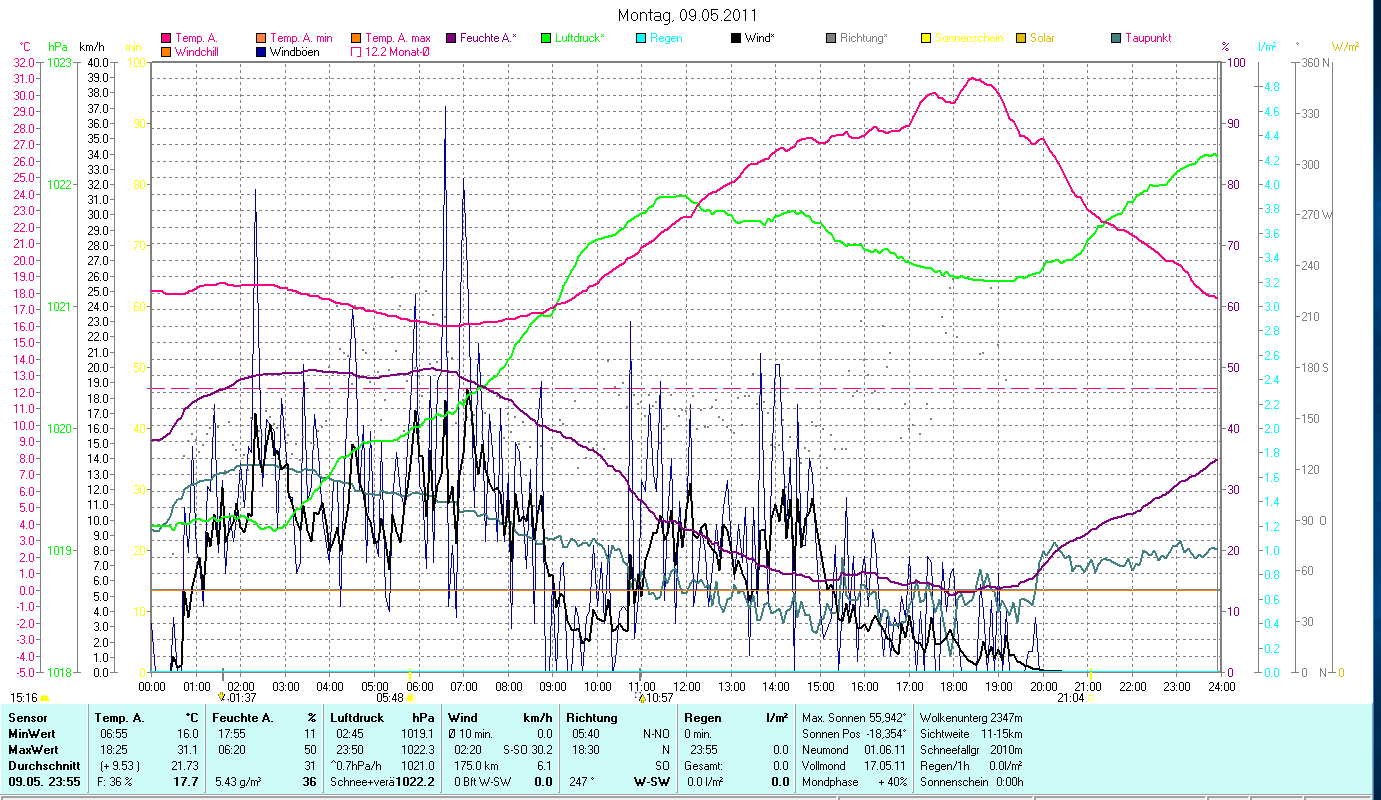This screenshot has width=1381, height=800.
Task: Click the Temp. A. max legend label
Action: click(x=398, y=38)
